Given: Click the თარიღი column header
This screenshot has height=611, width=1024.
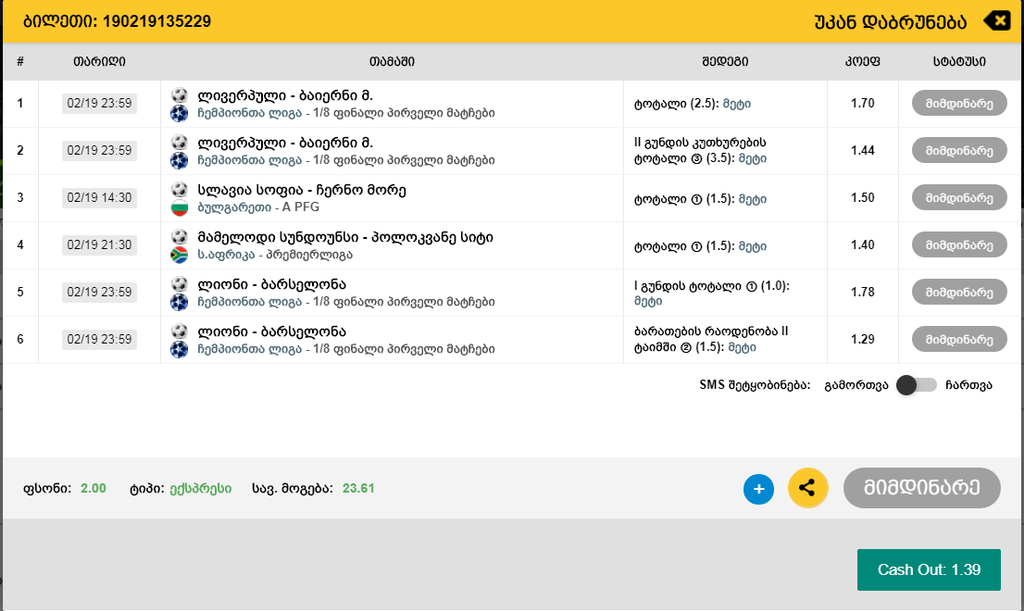Looking at the screenshot, I should (99, 61).
